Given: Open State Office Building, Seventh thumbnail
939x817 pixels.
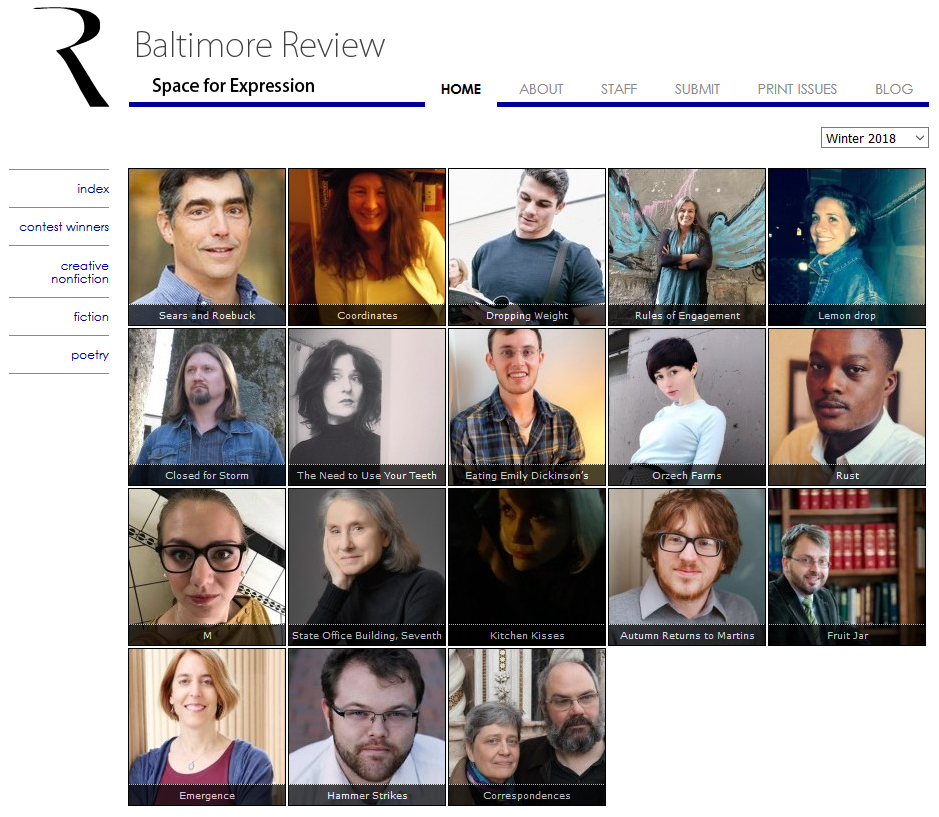Looking at the screenshot, I should pos(367,567).
